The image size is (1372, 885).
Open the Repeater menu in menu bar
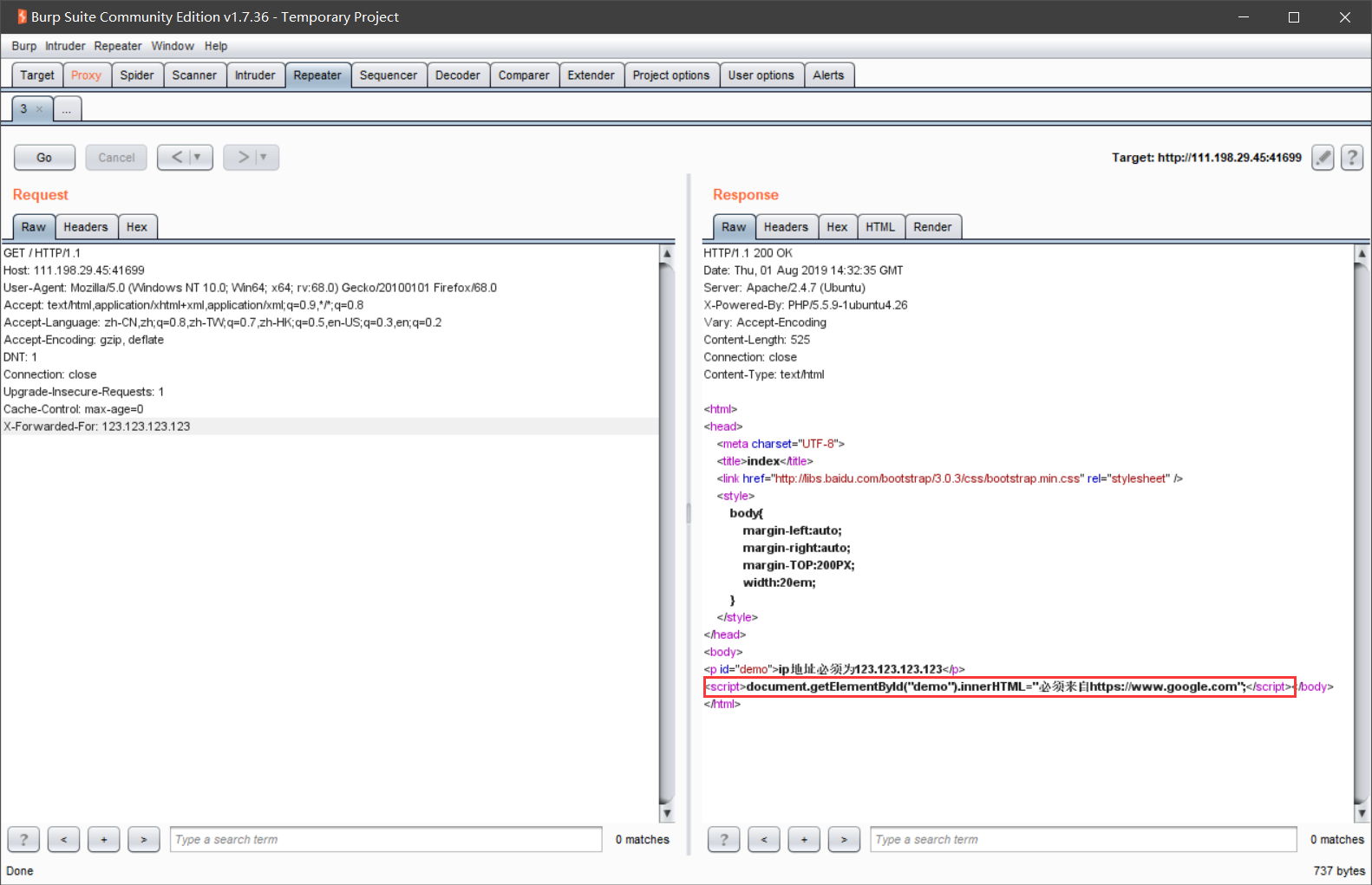[x=118, y=46]
